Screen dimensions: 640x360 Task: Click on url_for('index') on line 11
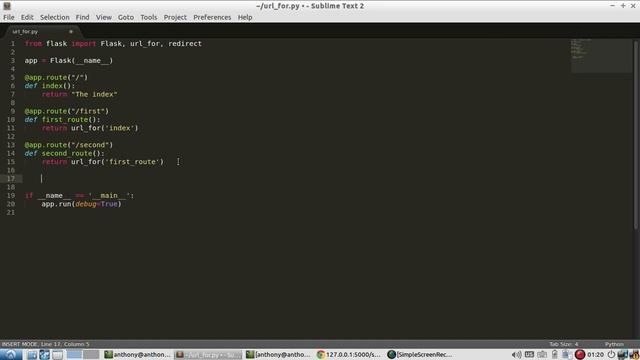point(105,128)
